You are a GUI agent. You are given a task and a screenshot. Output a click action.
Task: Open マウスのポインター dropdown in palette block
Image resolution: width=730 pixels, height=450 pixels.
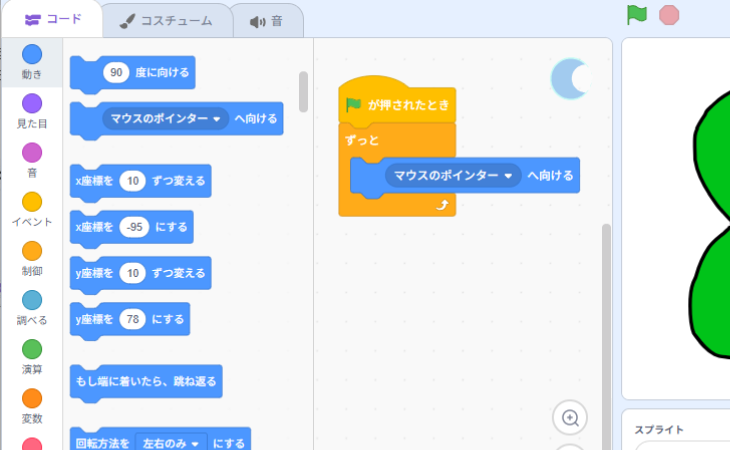coord(165,119)
